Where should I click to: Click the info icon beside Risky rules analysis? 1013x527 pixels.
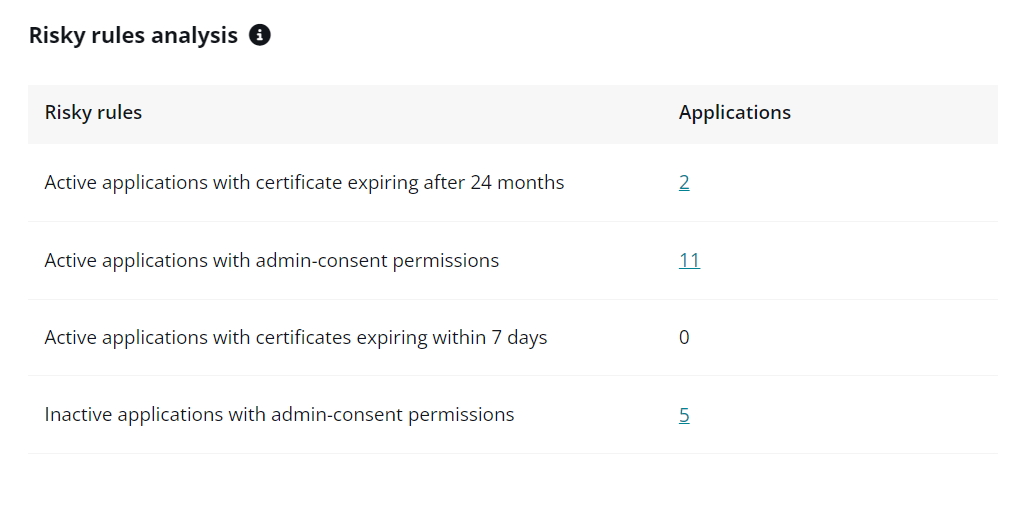coord(259,36)
